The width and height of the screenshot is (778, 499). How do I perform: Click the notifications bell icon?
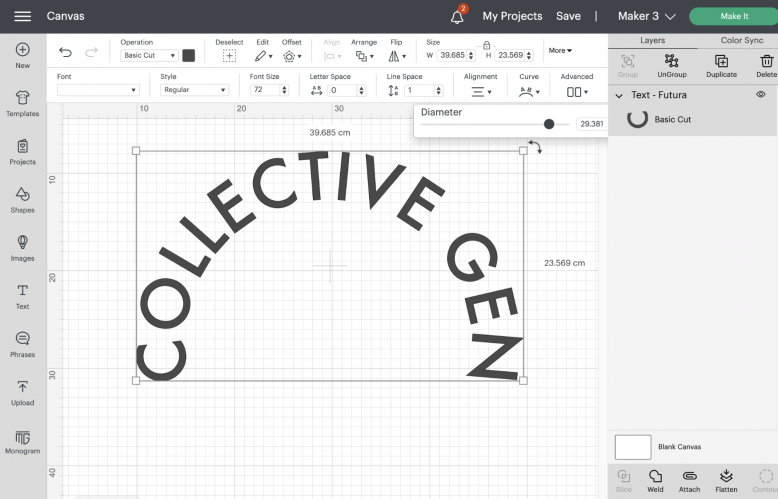457,16
